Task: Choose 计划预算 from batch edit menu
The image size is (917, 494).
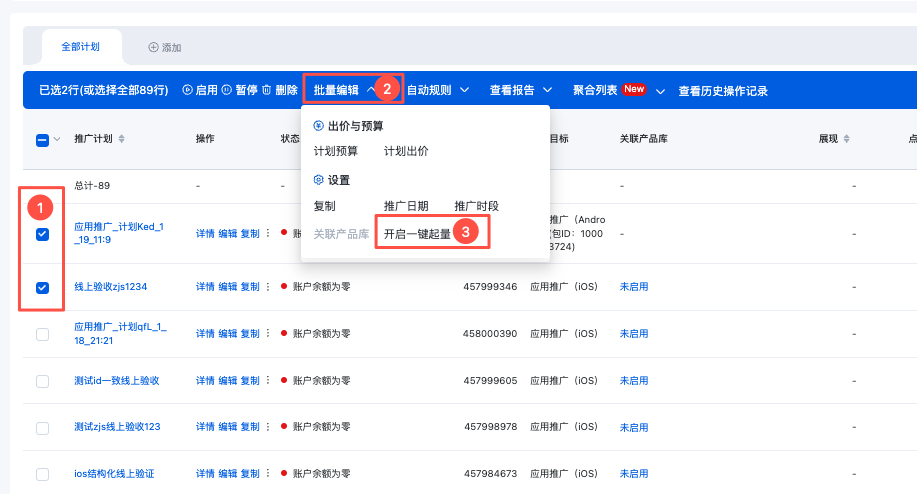Action: click(x=335, y=152)
